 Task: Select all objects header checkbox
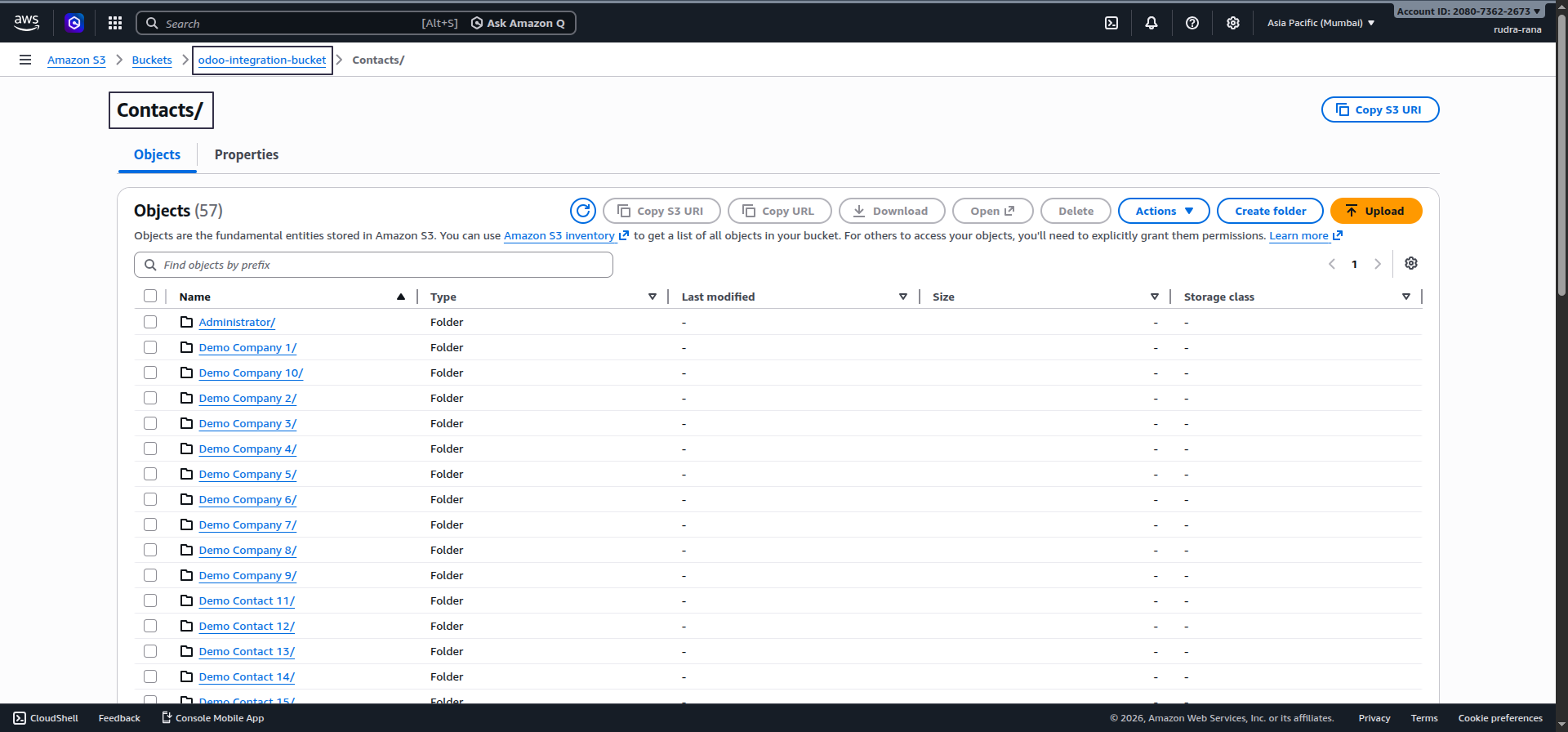click(x=150, y=296)
